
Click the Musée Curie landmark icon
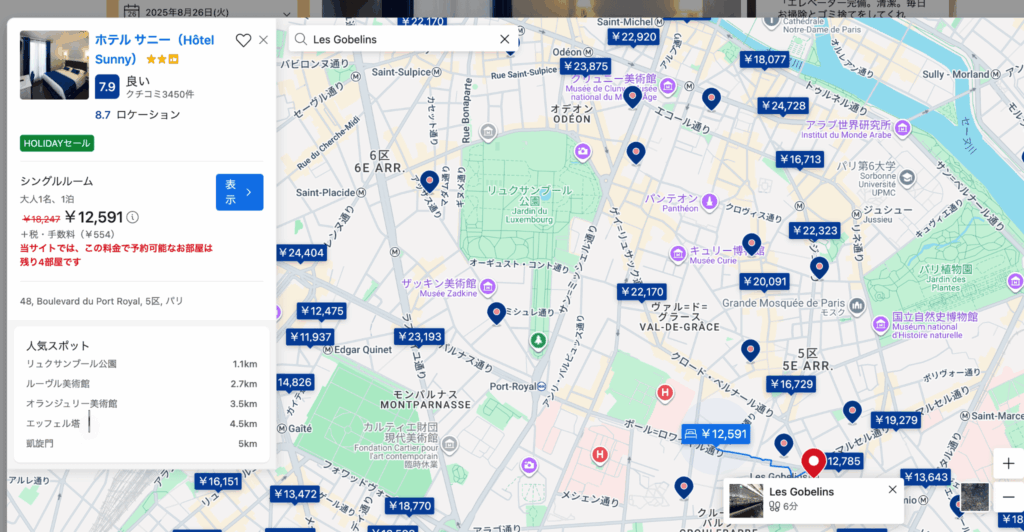click(x=678, y=253)
